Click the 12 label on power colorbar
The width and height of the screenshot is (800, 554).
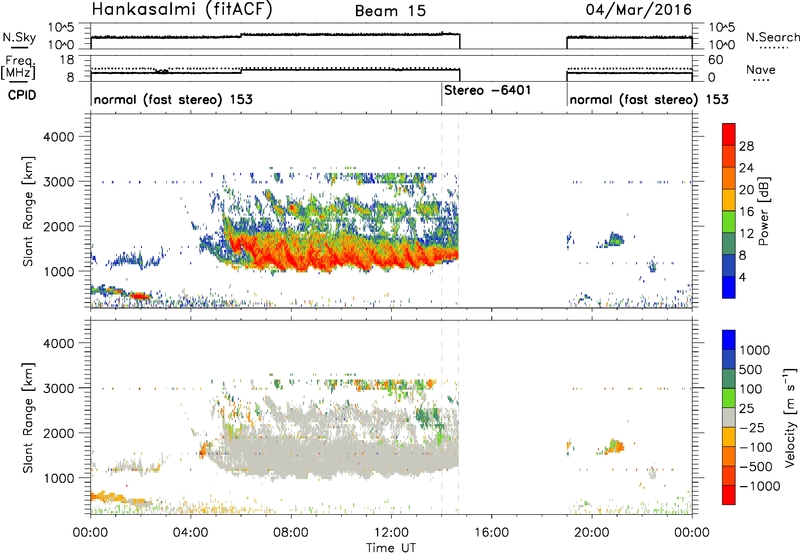click(746, 234)
